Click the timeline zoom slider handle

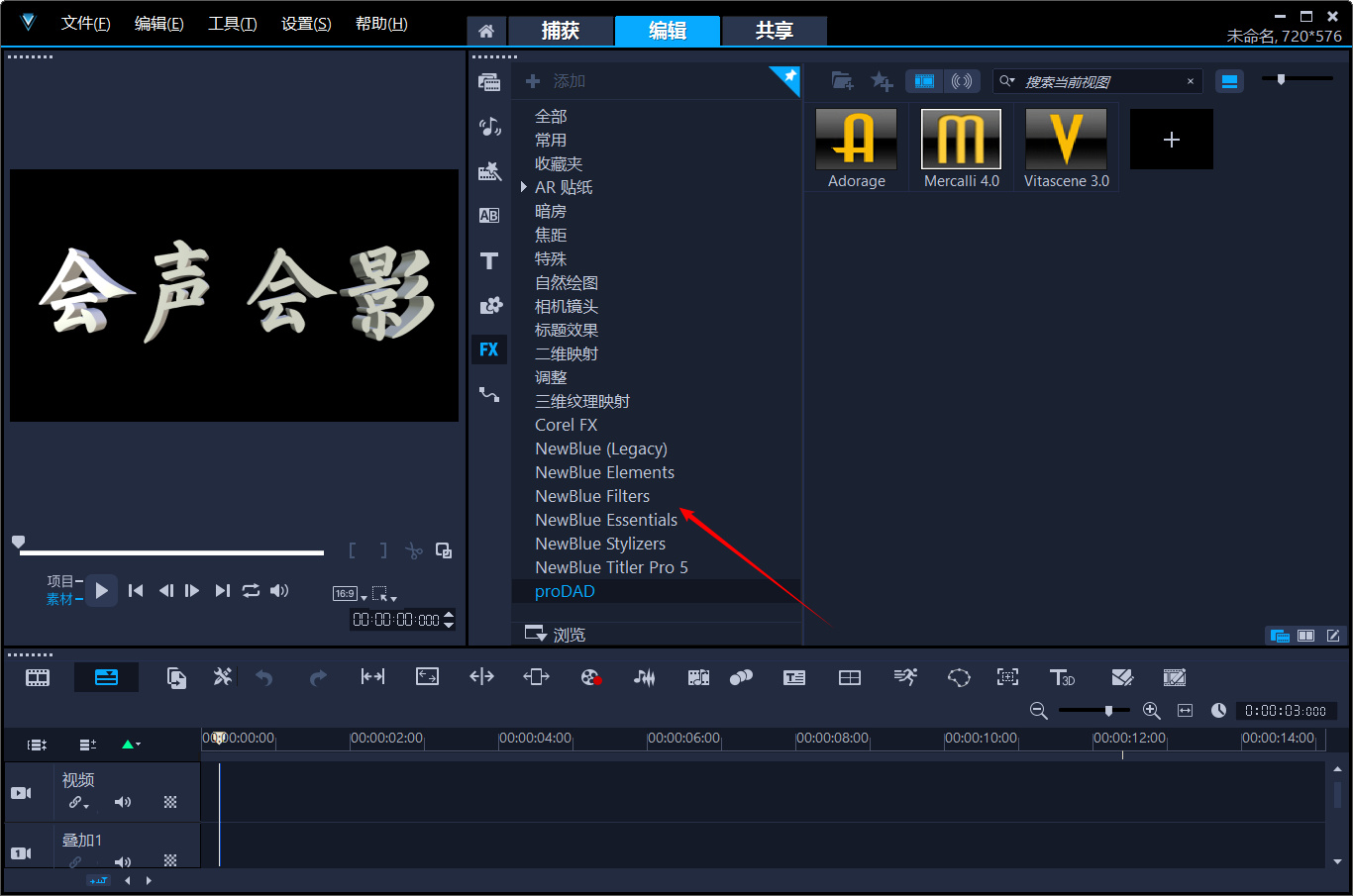[x=1108, y=710]
